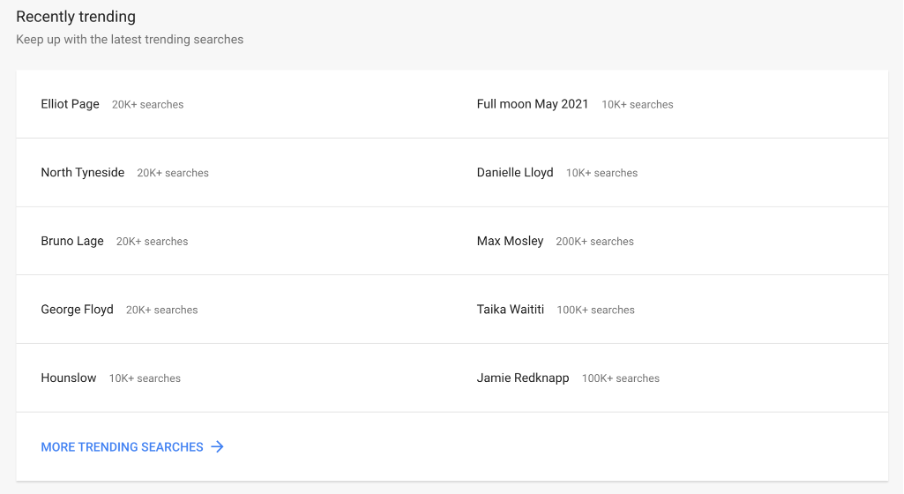Click '100K+ searches' next to Jamie Redknapp
Image resolution: width=904 pixels, height=494 pixels.
(x=620, y=379)
